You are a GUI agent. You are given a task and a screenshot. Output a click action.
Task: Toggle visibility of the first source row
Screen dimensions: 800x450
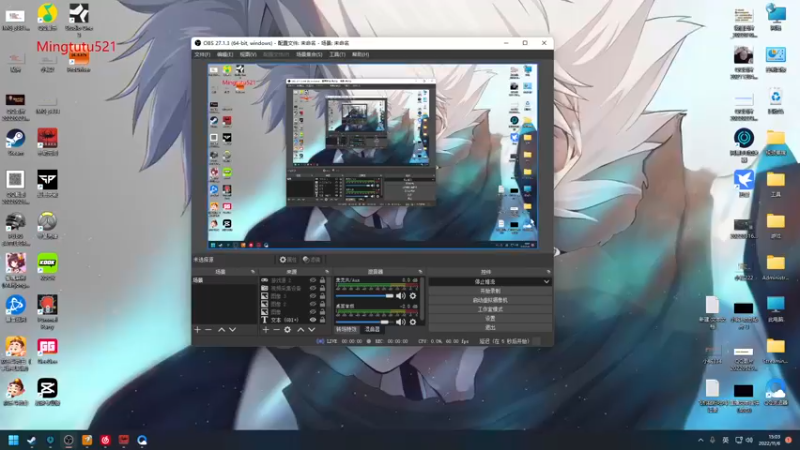click(x=313, y=280)
